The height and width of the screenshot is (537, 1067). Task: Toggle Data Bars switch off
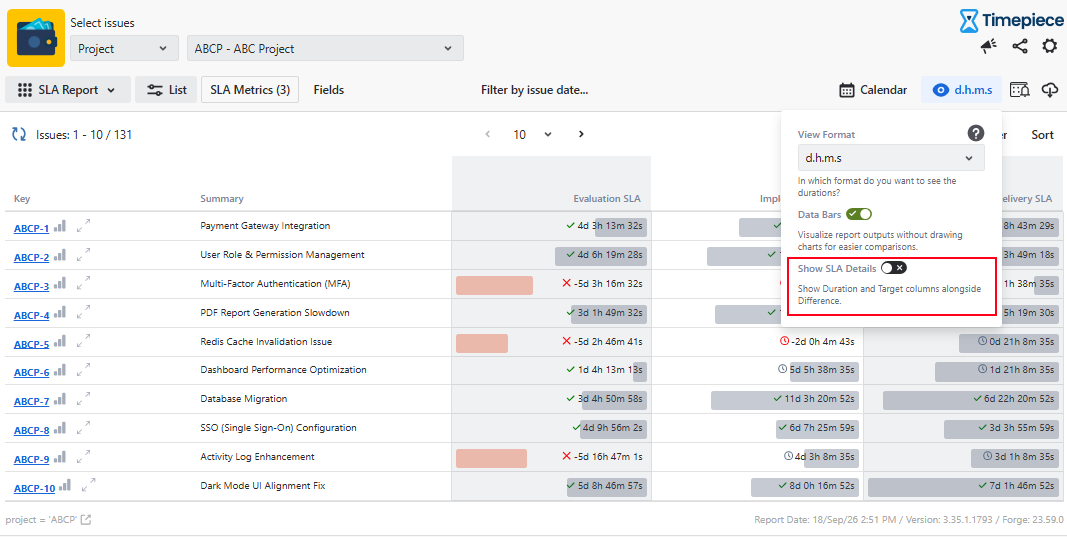pos(859,214)
